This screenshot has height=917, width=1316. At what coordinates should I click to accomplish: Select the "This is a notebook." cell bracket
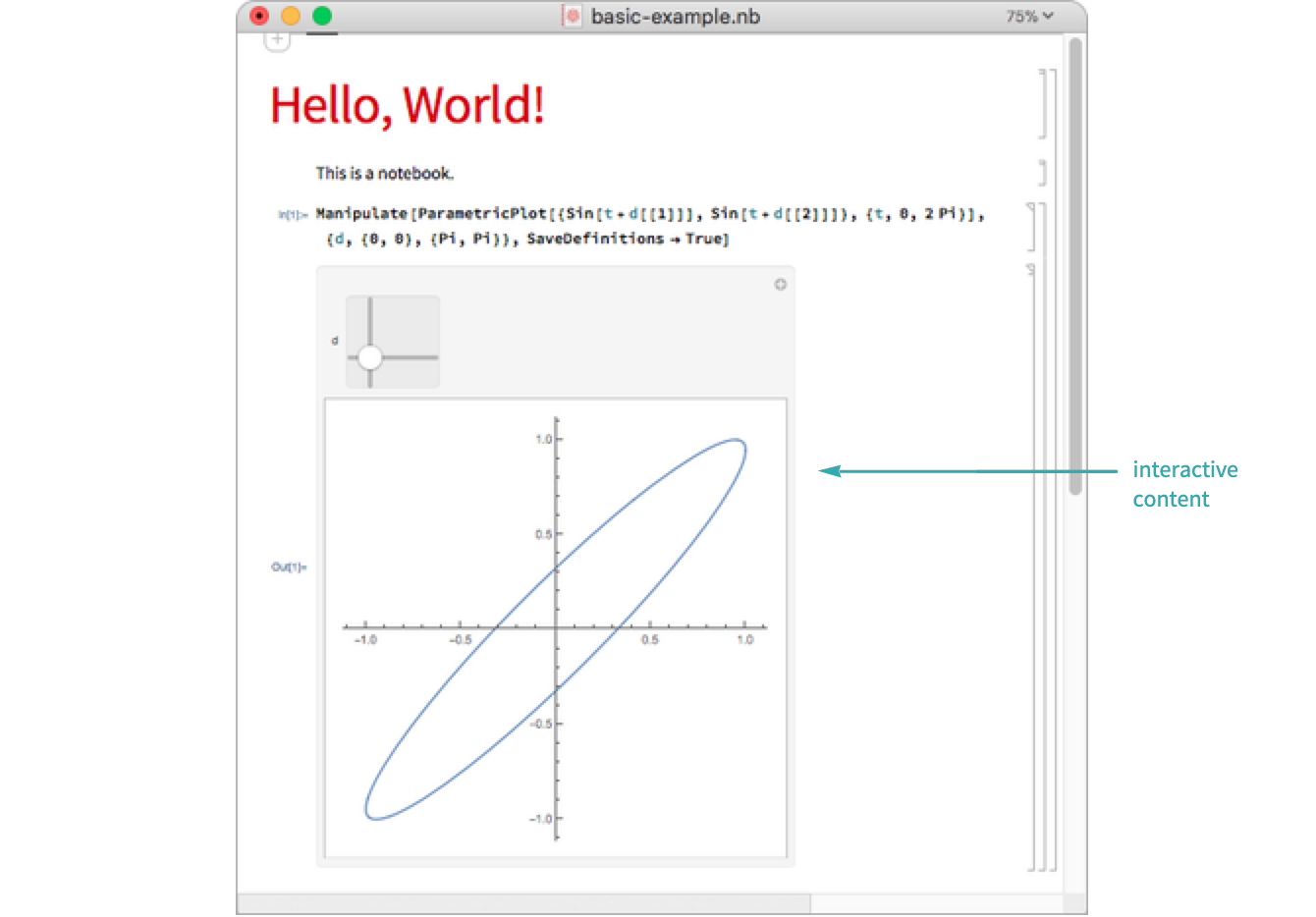[1042, 173]
